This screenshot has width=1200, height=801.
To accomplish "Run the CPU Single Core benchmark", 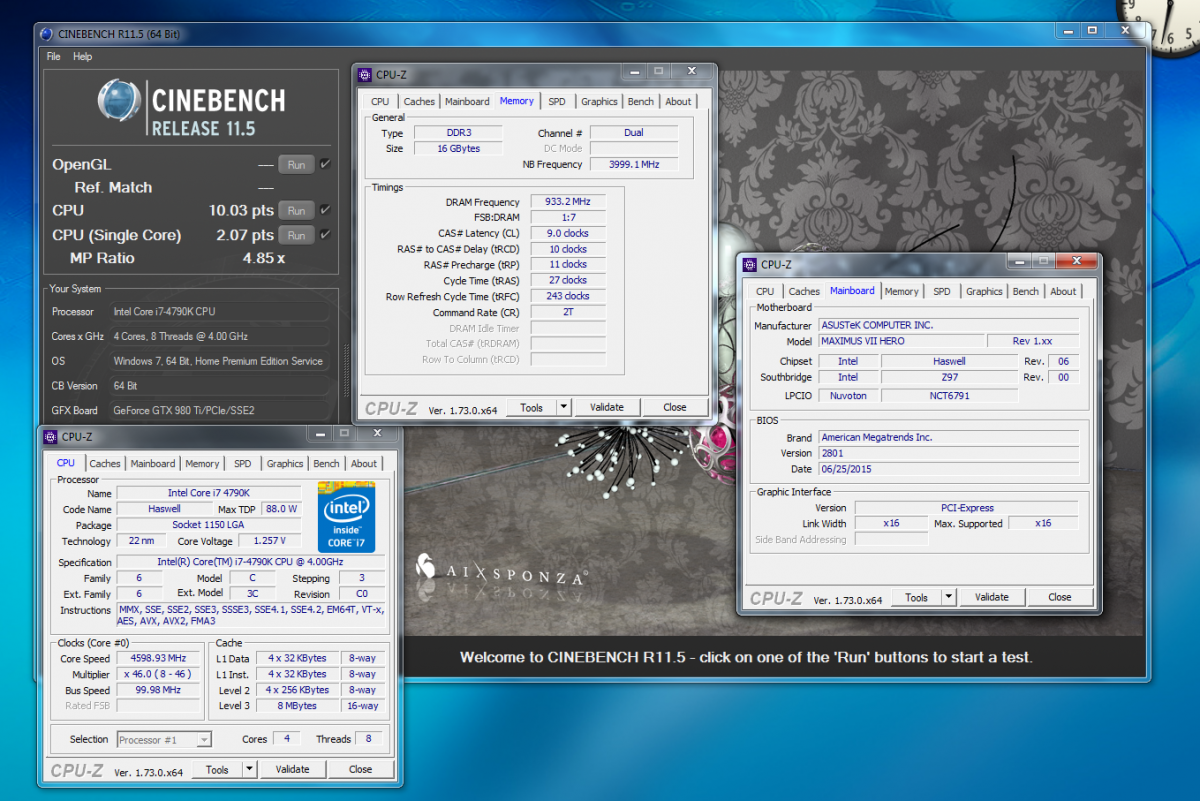I will coord(297,235).
